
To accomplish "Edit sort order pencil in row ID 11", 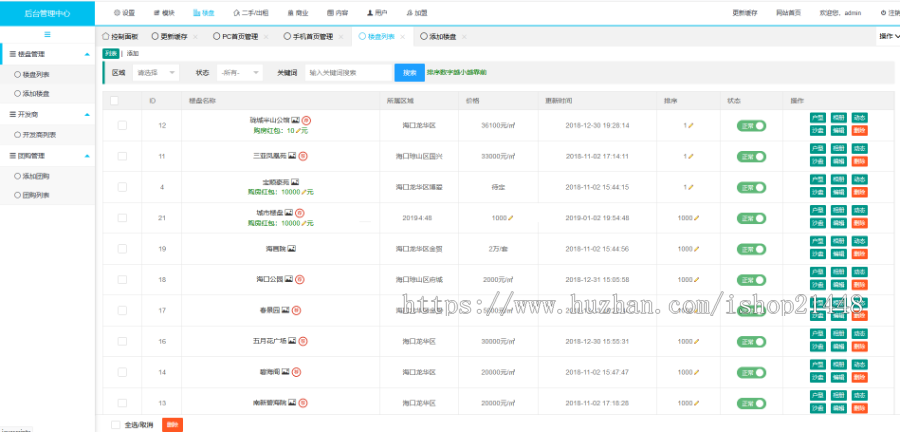I will (690, 156).
